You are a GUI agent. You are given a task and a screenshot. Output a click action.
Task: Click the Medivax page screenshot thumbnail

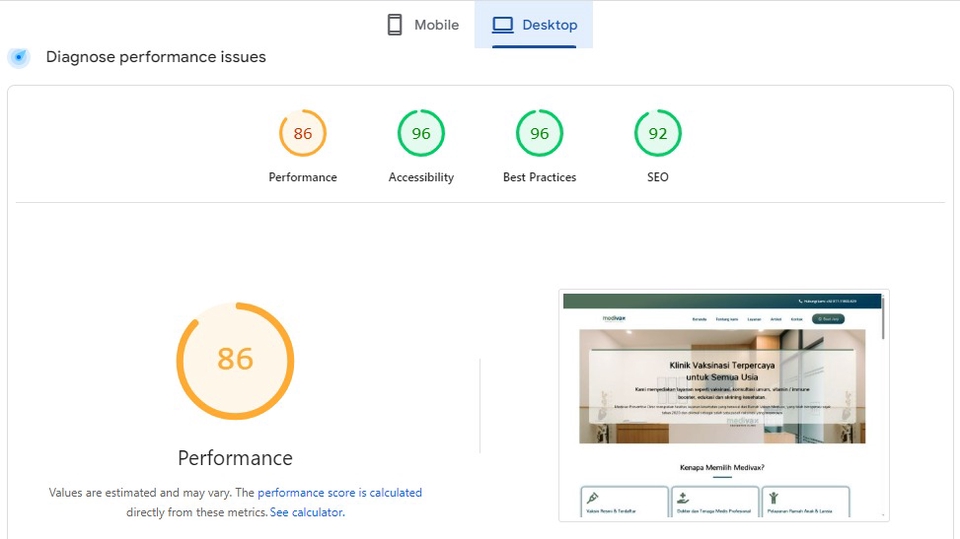[722, 405]
